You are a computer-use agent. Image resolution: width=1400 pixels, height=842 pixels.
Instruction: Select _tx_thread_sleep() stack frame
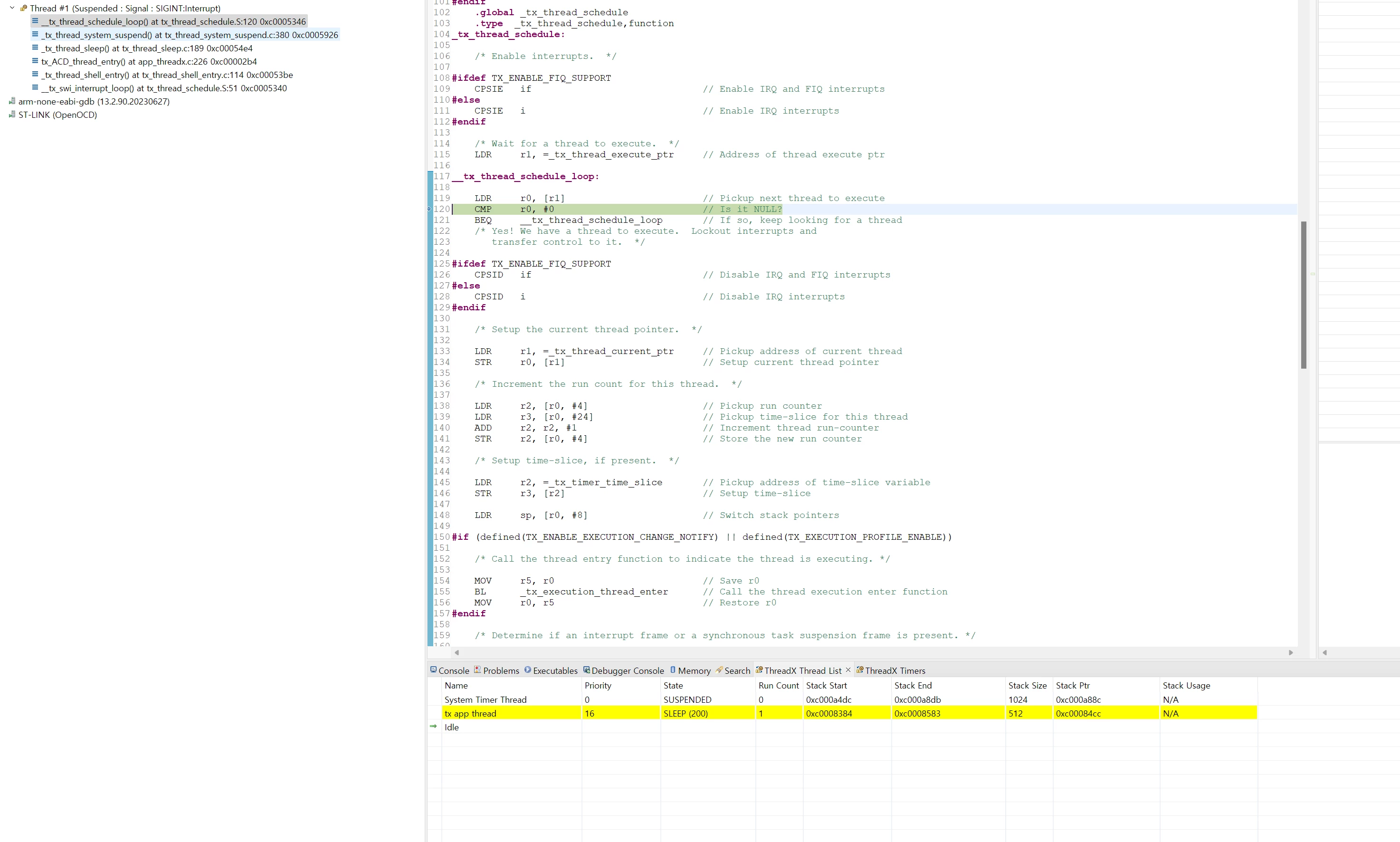[143, 48]
